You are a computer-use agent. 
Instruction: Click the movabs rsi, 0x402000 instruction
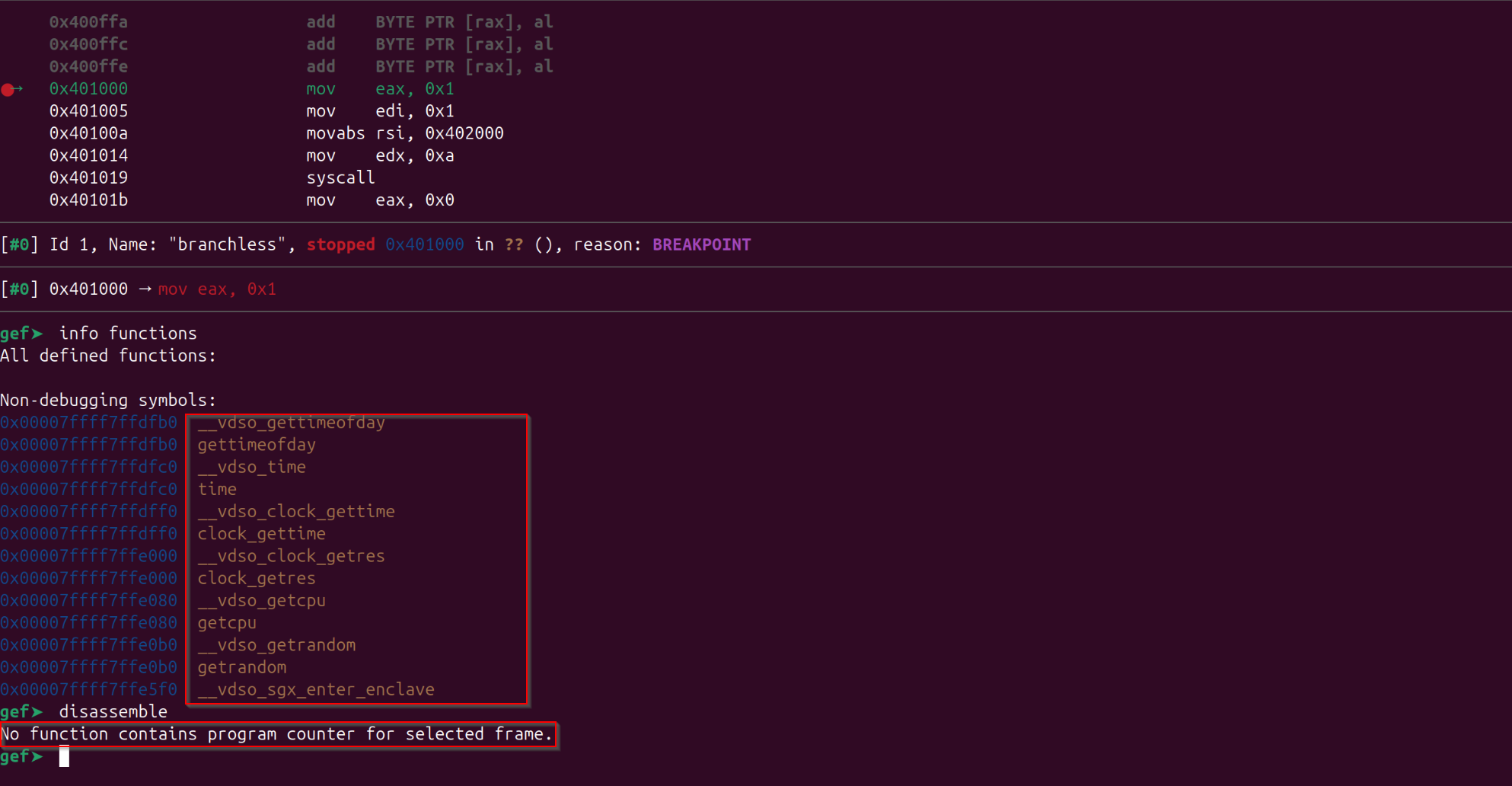coord(404,133)
